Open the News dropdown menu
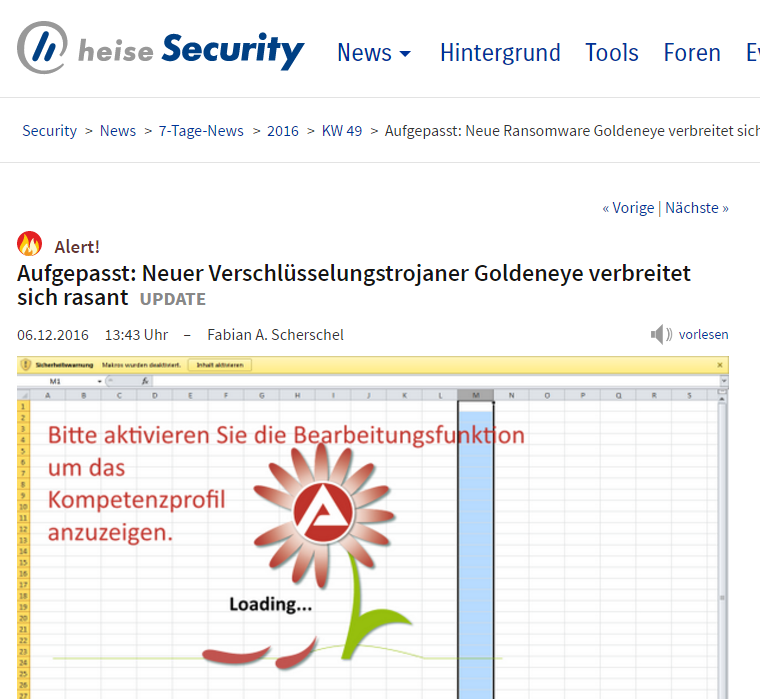760x699 pixels. point(373,53)
